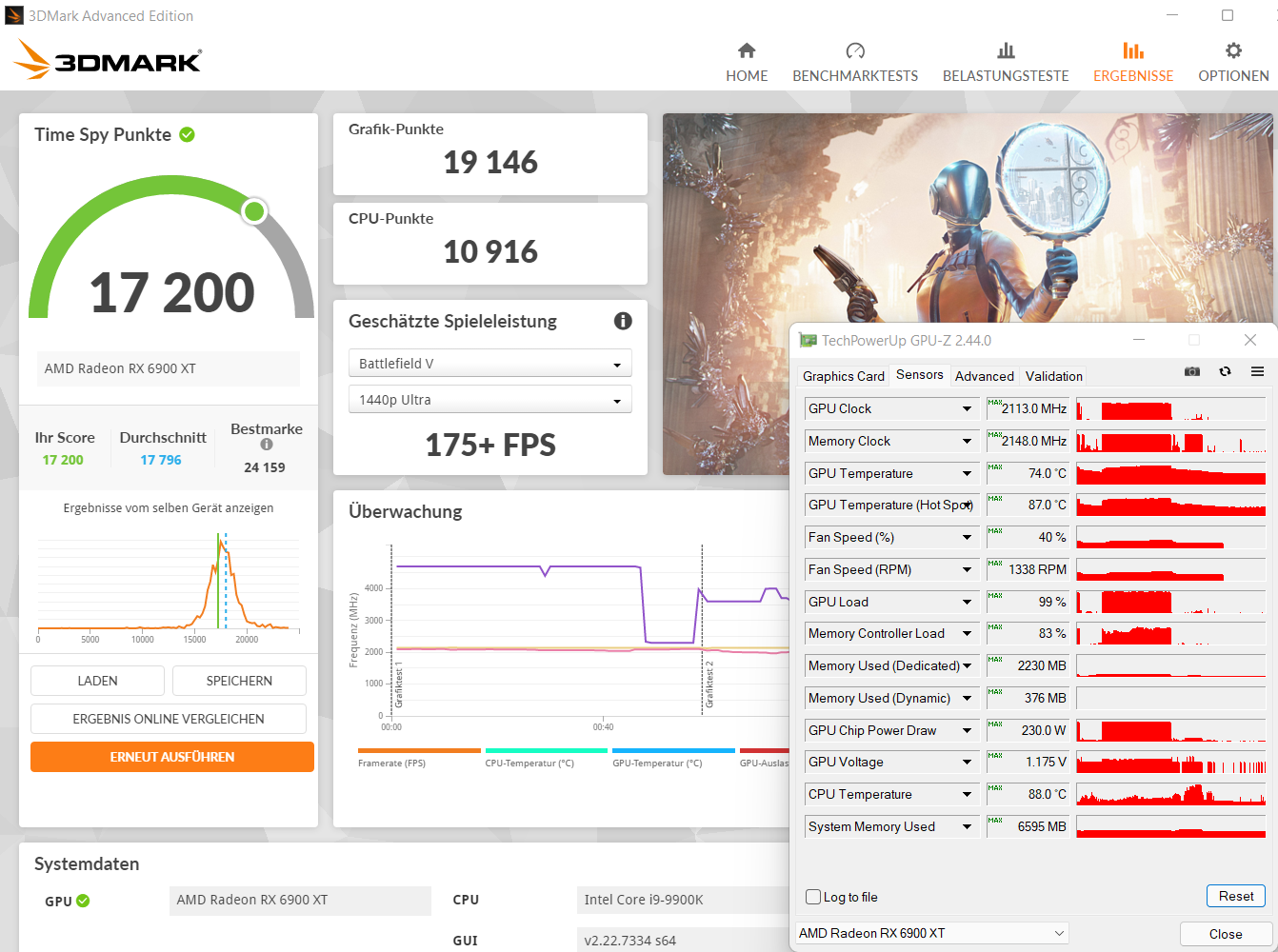Click the Belastungsteste bar chart icon
The image size is (1278, 952).
pyautogui.click(x=1006, y=50)
